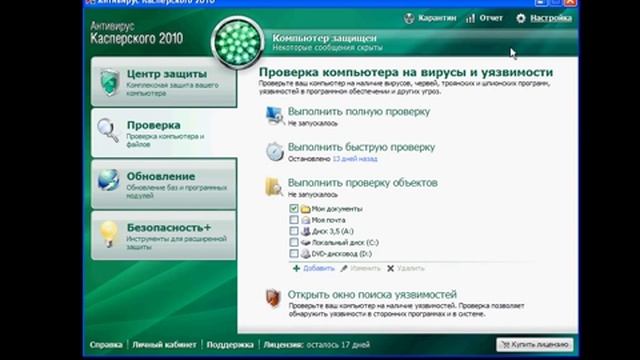Click the Локальный диск (C:) drive icon
This screenshot has height=360, width=640.
point(306,242)
